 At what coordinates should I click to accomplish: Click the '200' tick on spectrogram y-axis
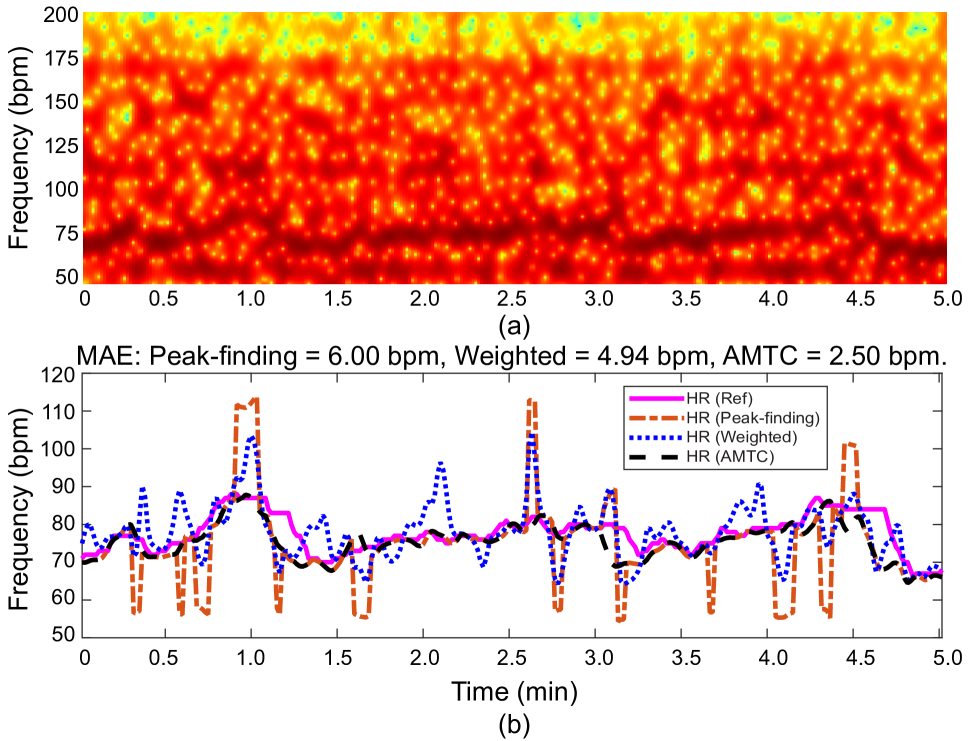(61, 14)
